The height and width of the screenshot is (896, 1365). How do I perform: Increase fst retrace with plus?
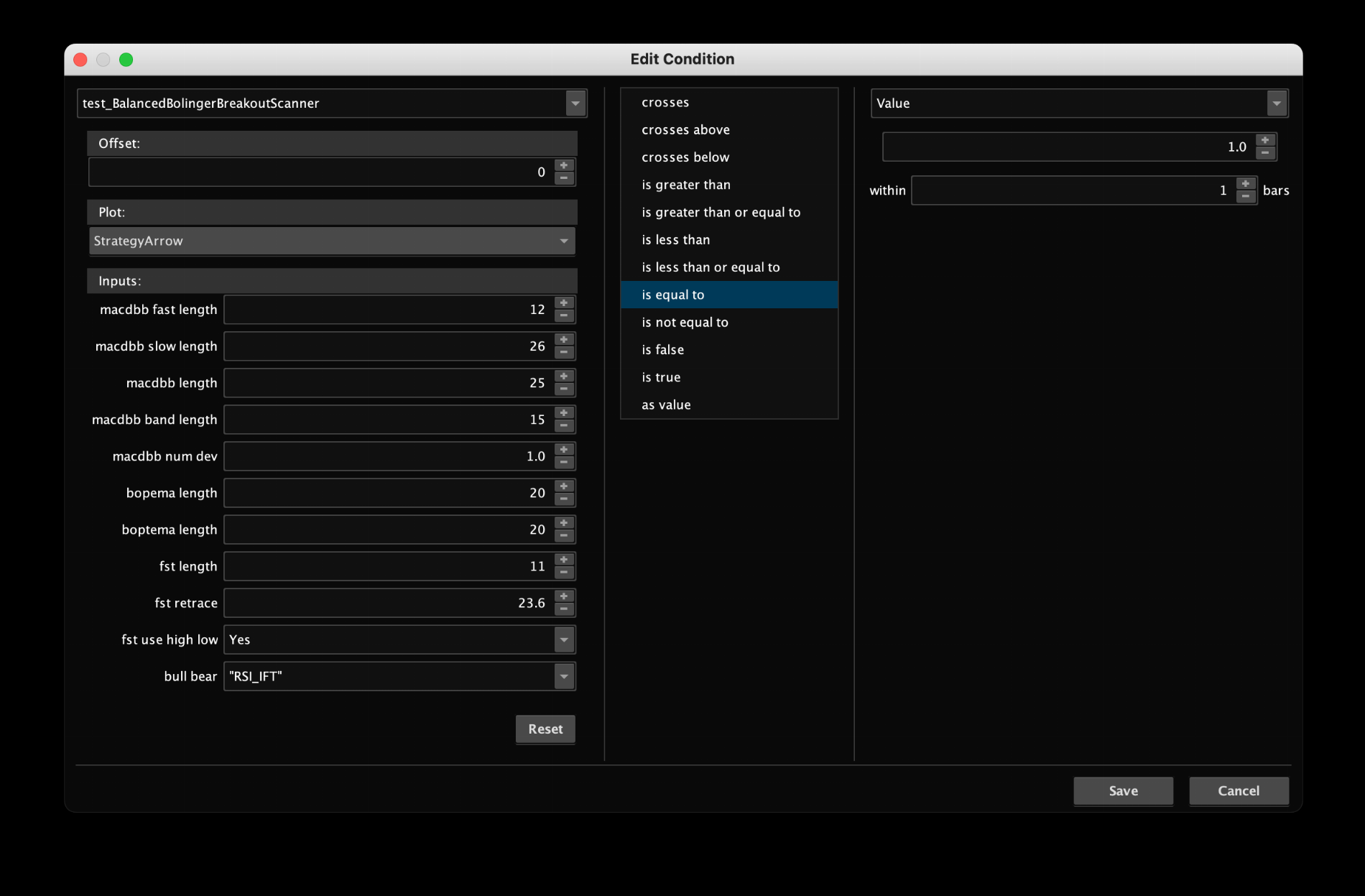(564, 596)
